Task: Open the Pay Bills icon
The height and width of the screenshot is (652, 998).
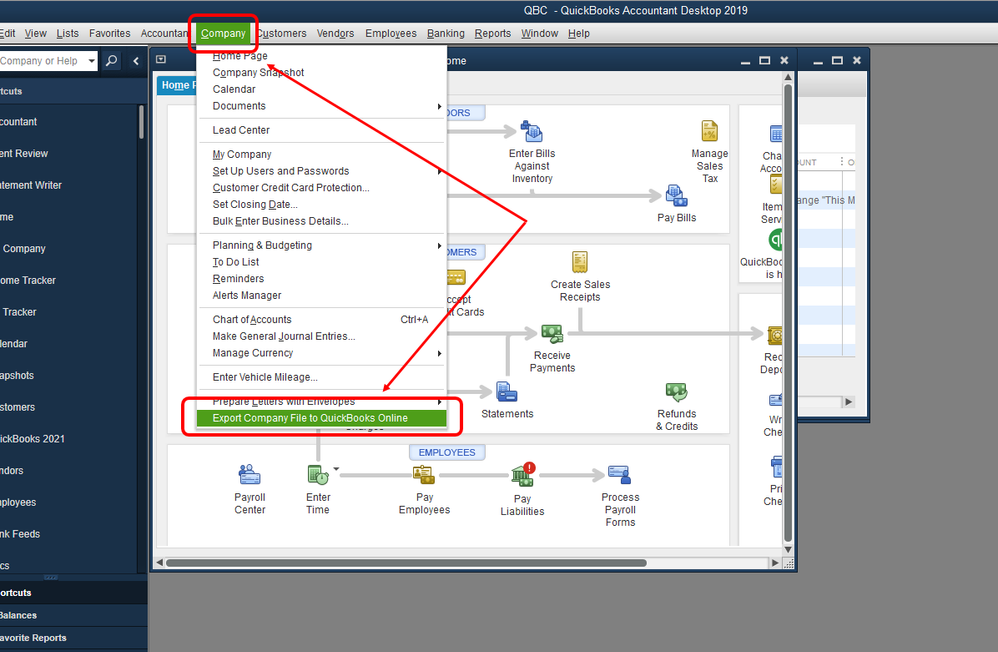Action: coord(676,196)
